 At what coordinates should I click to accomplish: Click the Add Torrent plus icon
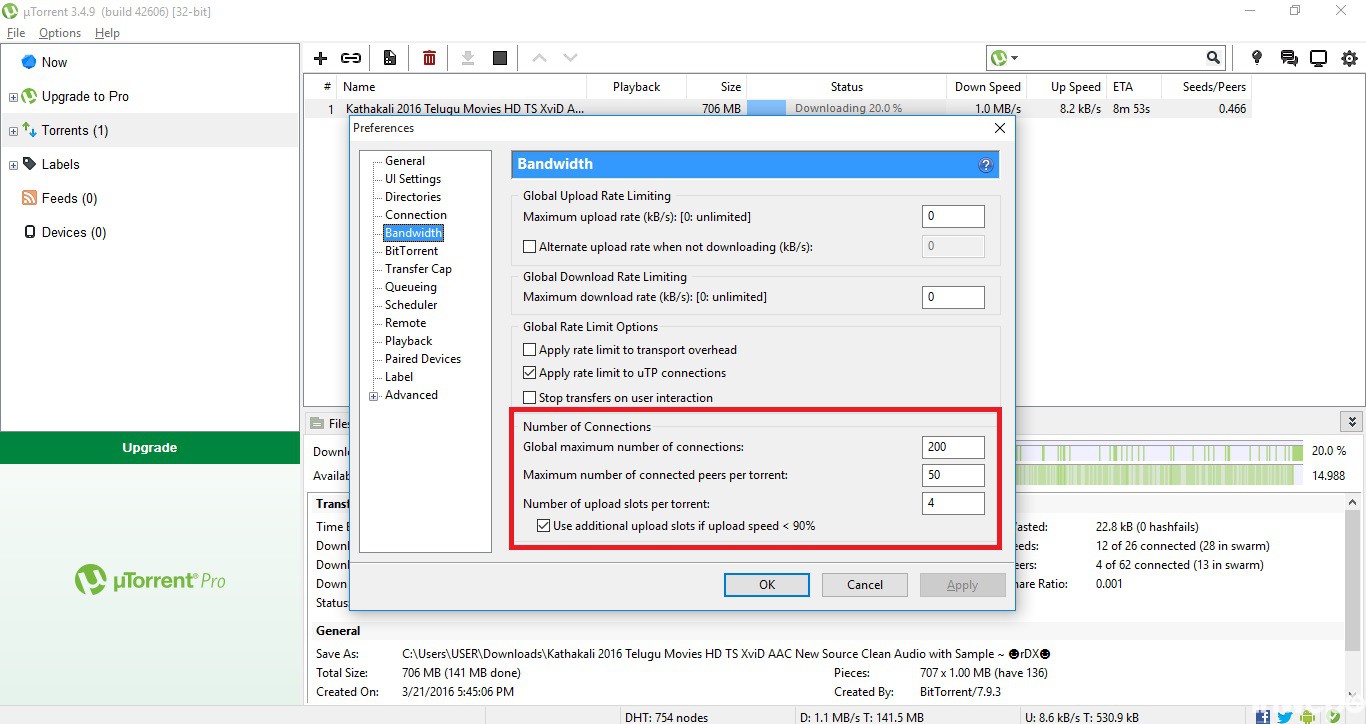pyautogui.click(x=321, y=58)
